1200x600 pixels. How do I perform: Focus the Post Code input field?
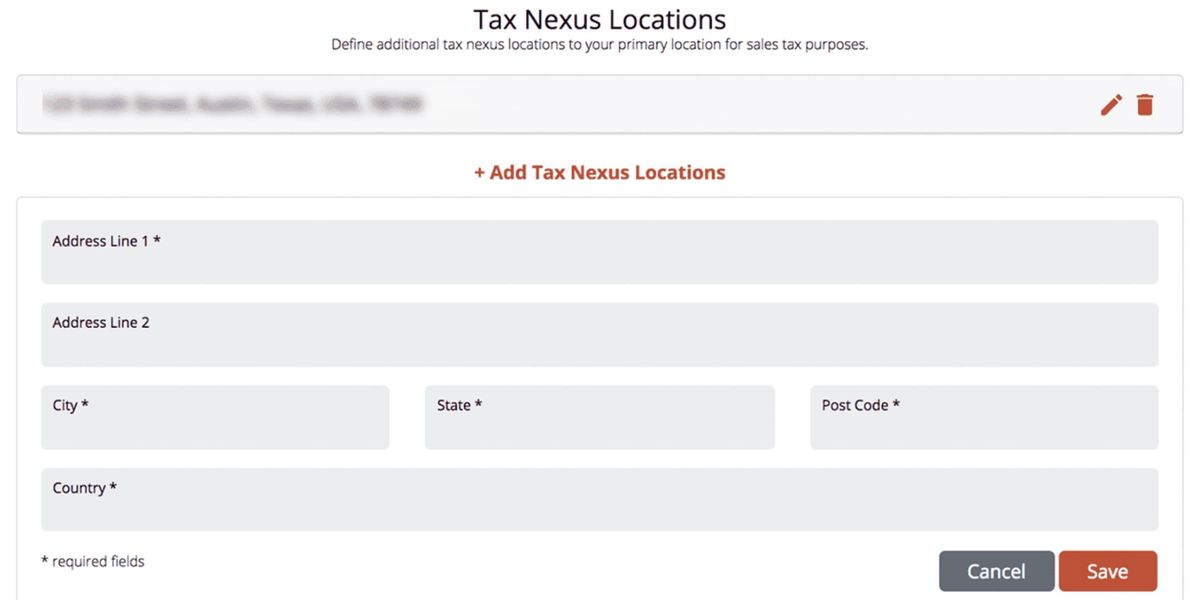coord(984,425)
